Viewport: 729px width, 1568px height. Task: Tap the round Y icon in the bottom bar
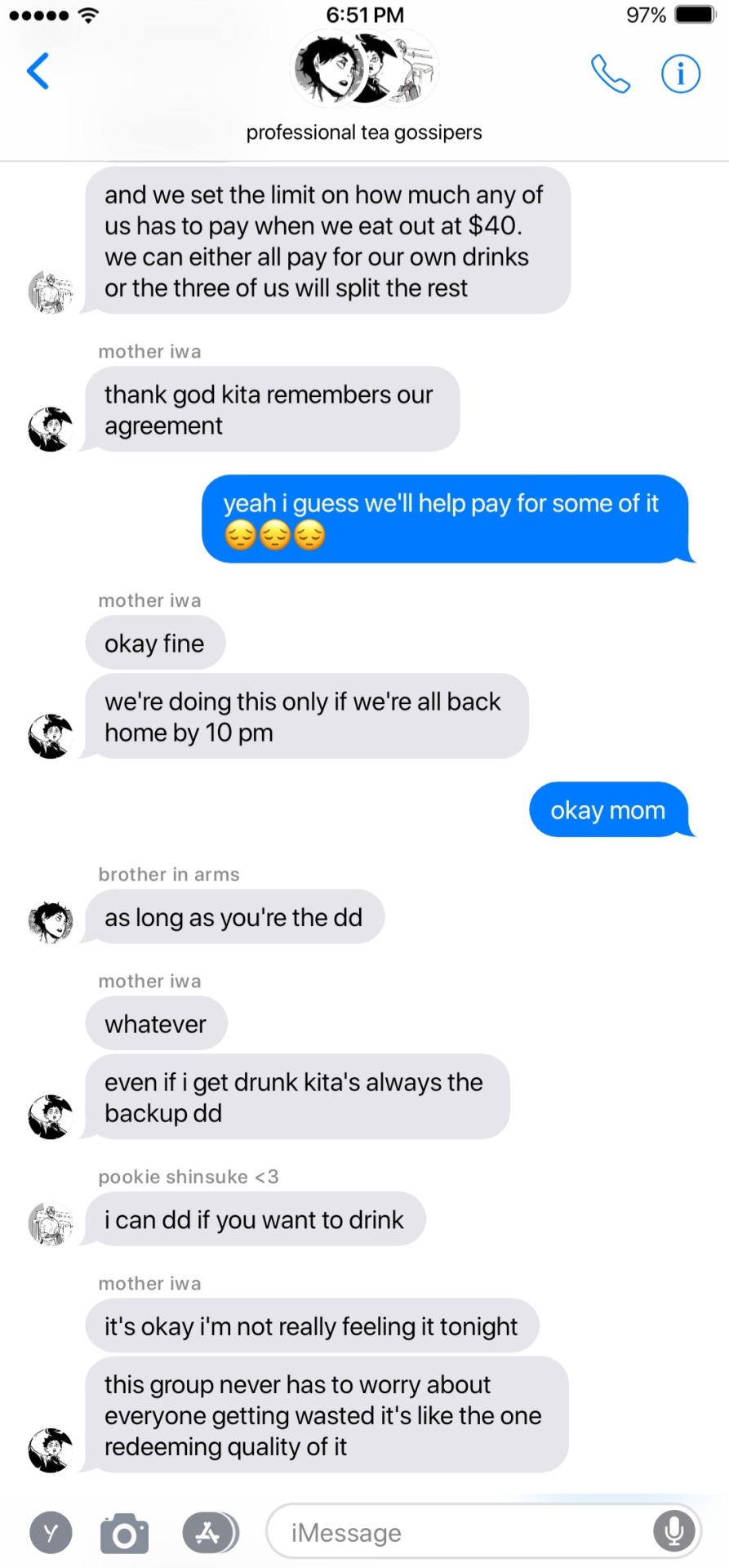51,1533
